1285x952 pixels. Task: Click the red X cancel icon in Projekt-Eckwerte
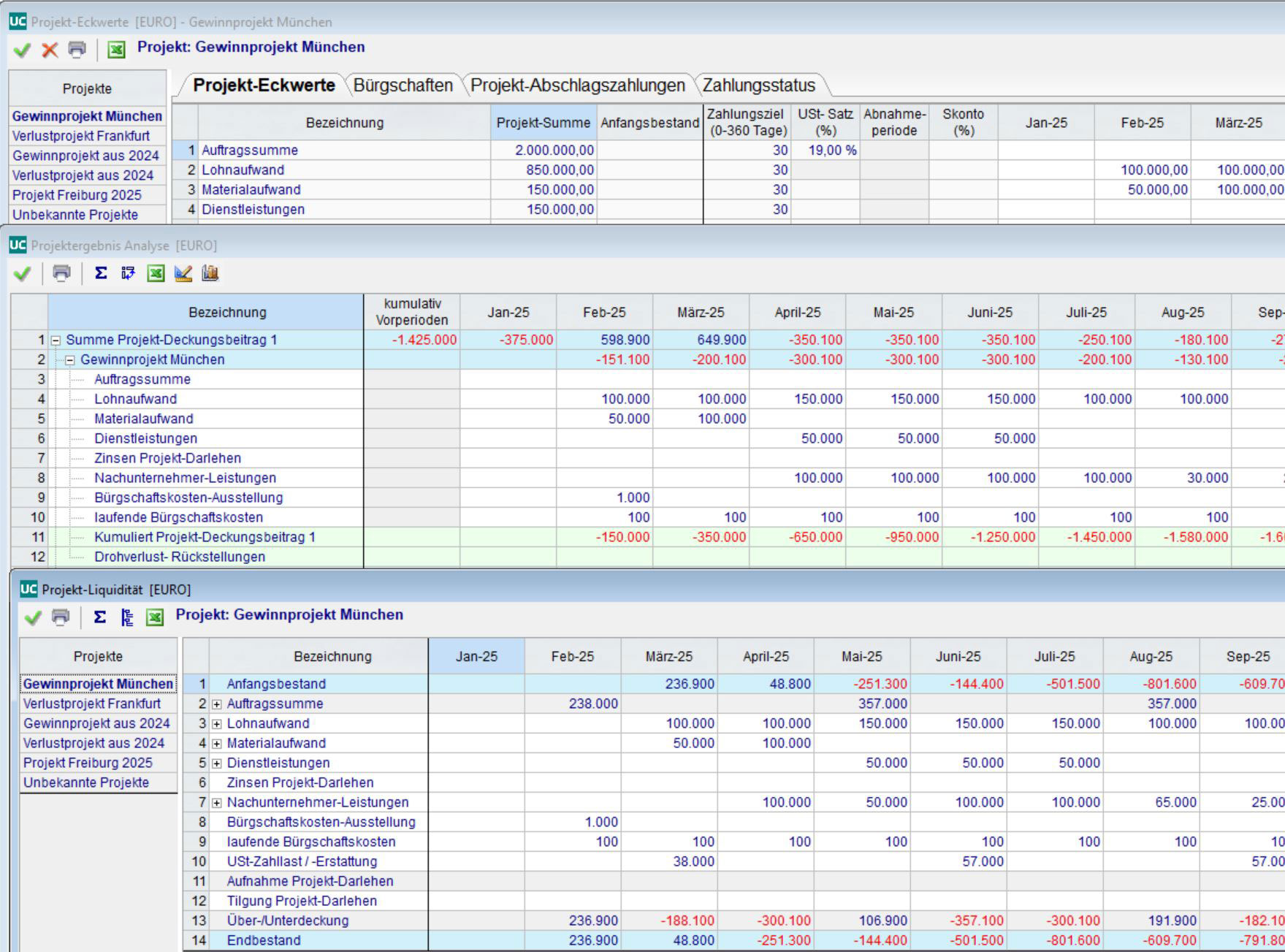(50, 50)
